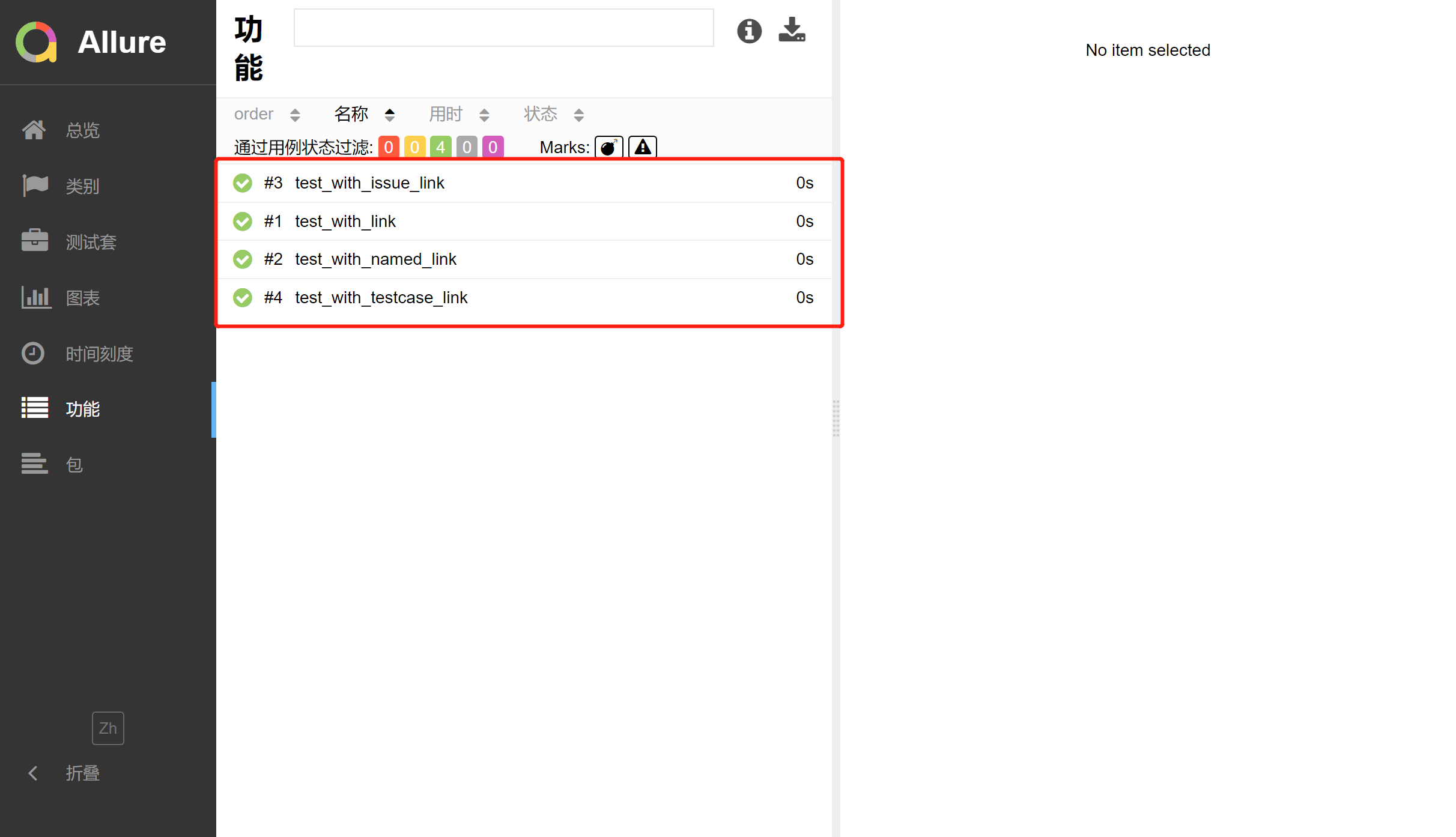The image size is (1456, 837).
Task: Toggle the bomb mark filter
Action: point(608,147)
